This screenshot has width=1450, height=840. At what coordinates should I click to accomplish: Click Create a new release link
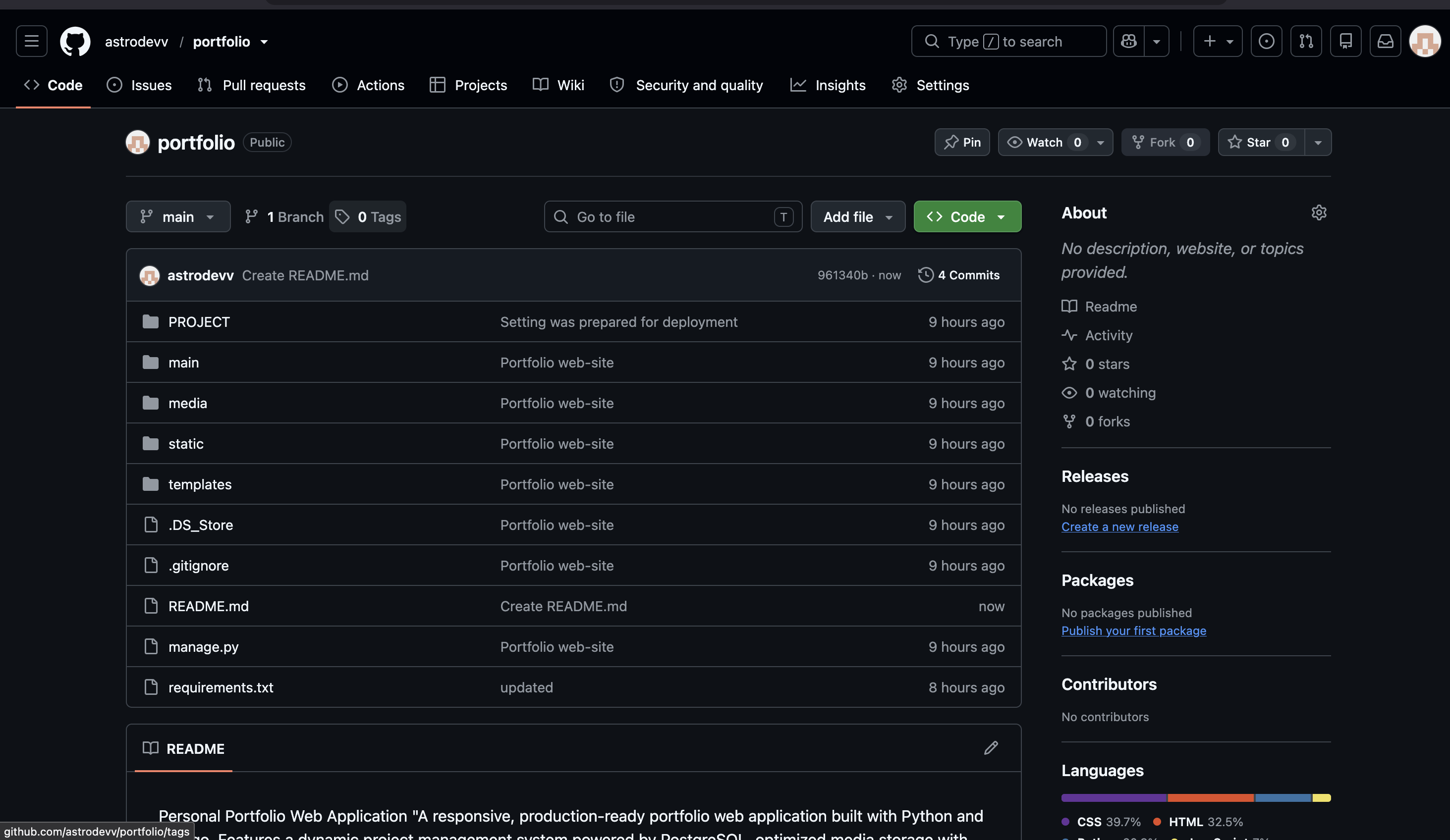click(x=1120, y=526)
